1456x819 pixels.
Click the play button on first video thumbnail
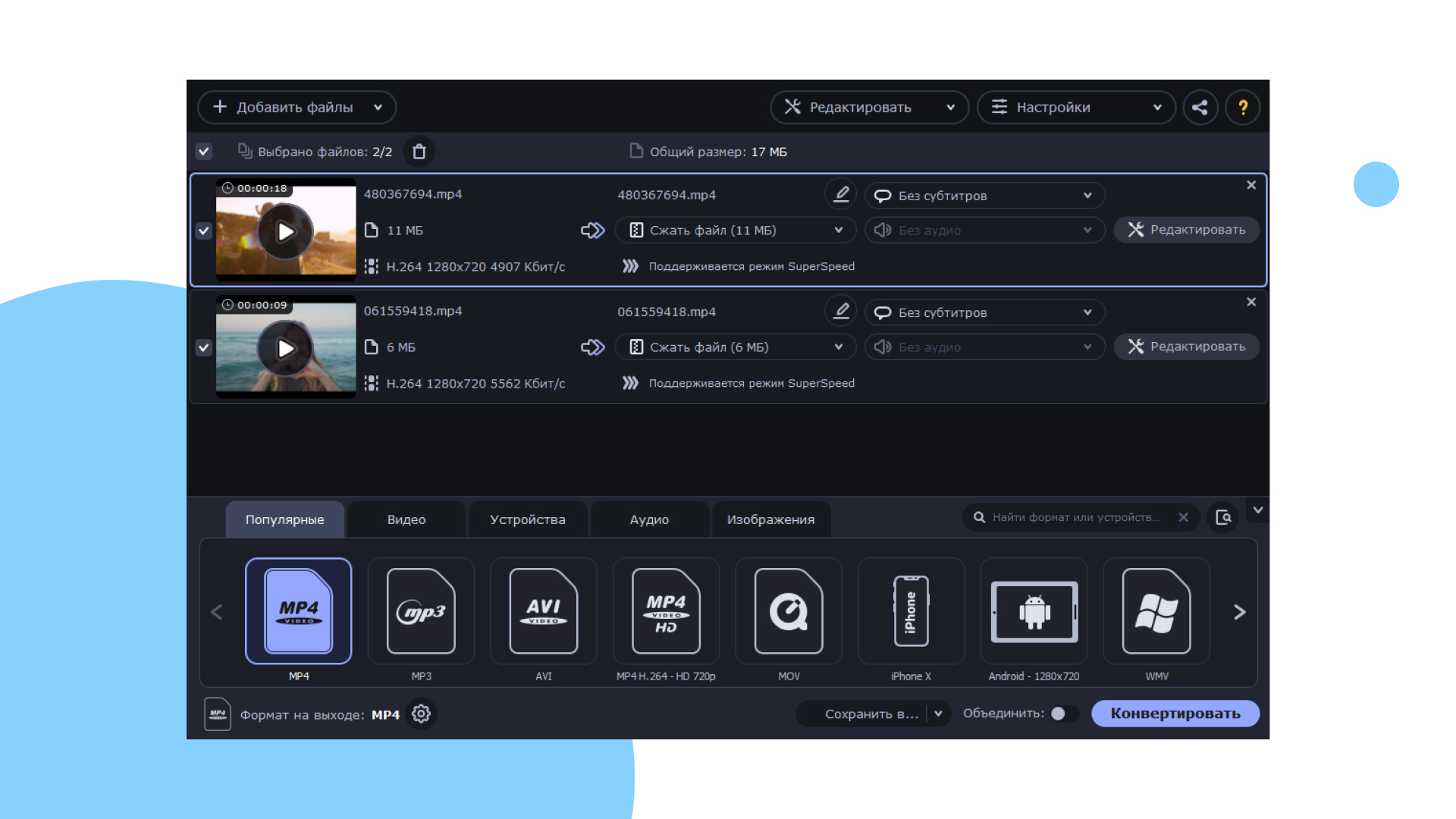coord(286,230)
